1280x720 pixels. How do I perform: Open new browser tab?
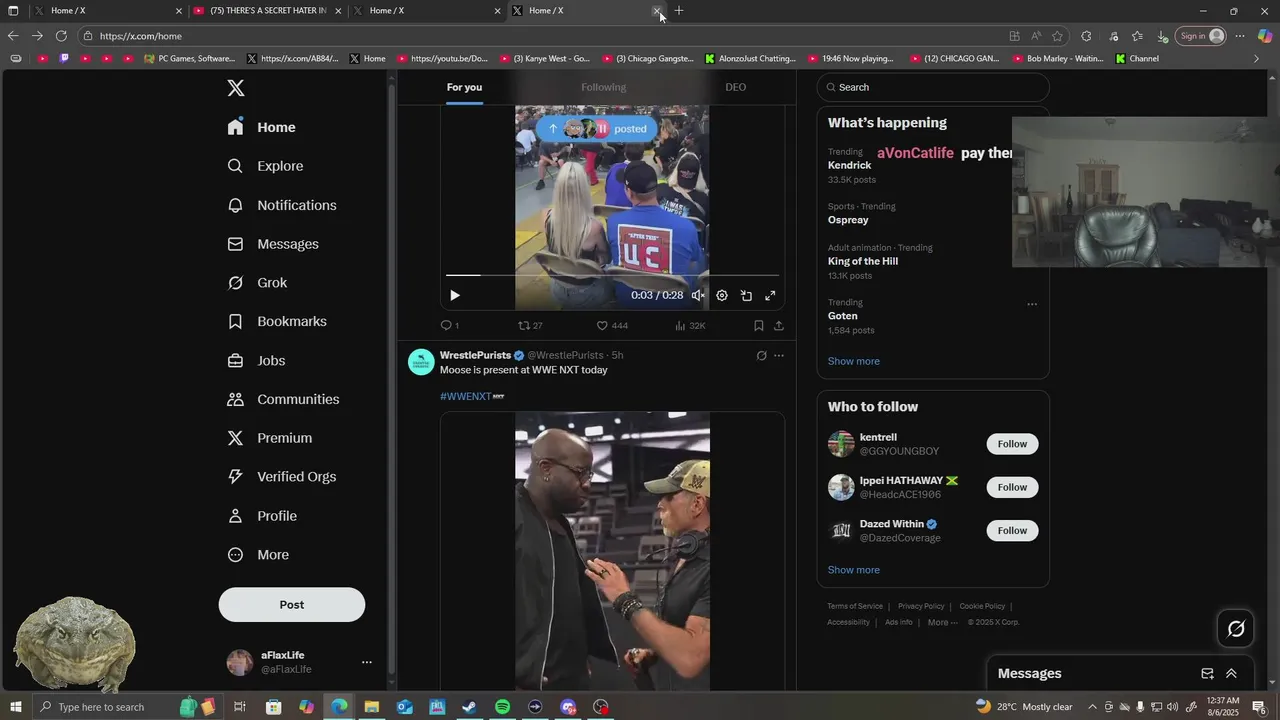(x=679, y=11)
